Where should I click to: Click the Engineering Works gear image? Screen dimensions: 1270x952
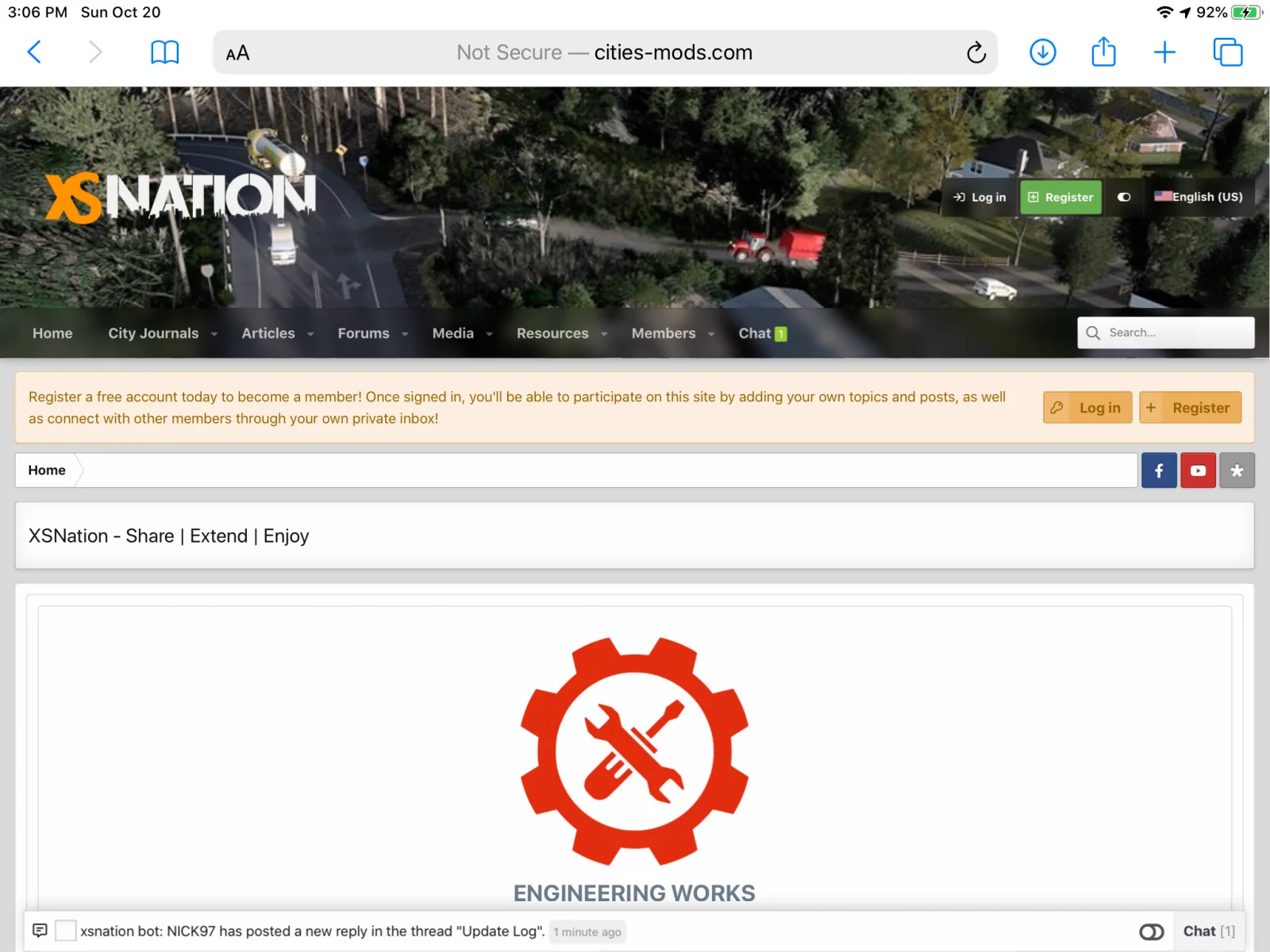(634, 750)
